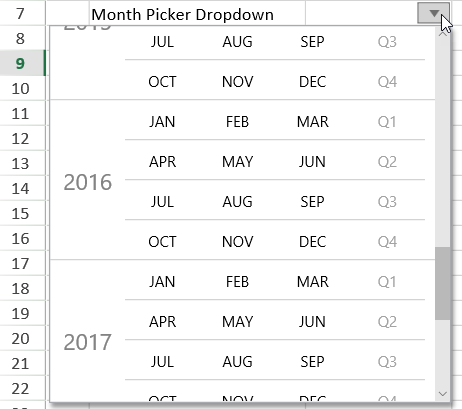Choose Q2 of 2017
This screenshot has width=462, height=409.
pyautogui.click(x=387, y=322)
